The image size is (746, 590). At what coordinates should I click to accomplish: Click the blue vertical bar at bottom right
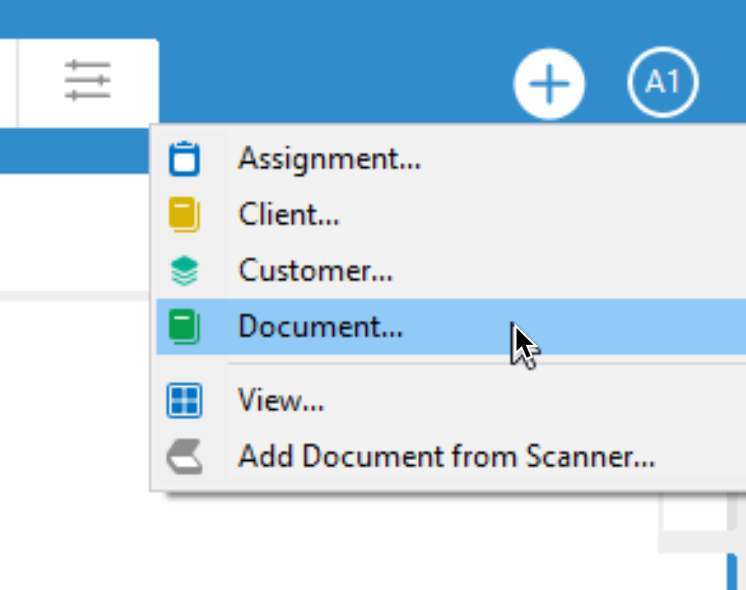click(x=732, y=572)
